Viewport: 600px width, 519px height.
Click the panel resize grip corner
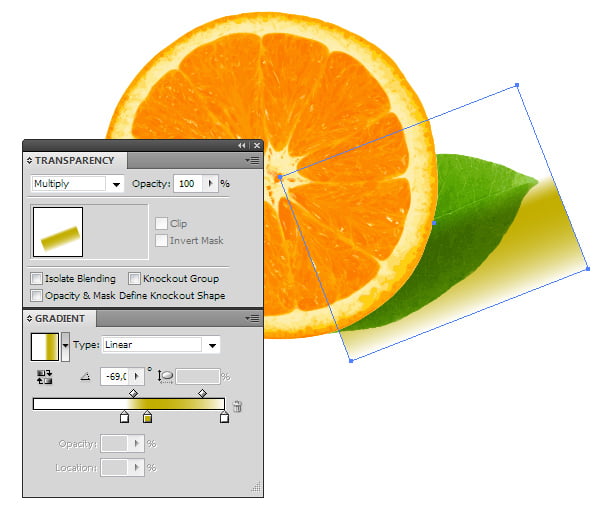pos(256,486)
